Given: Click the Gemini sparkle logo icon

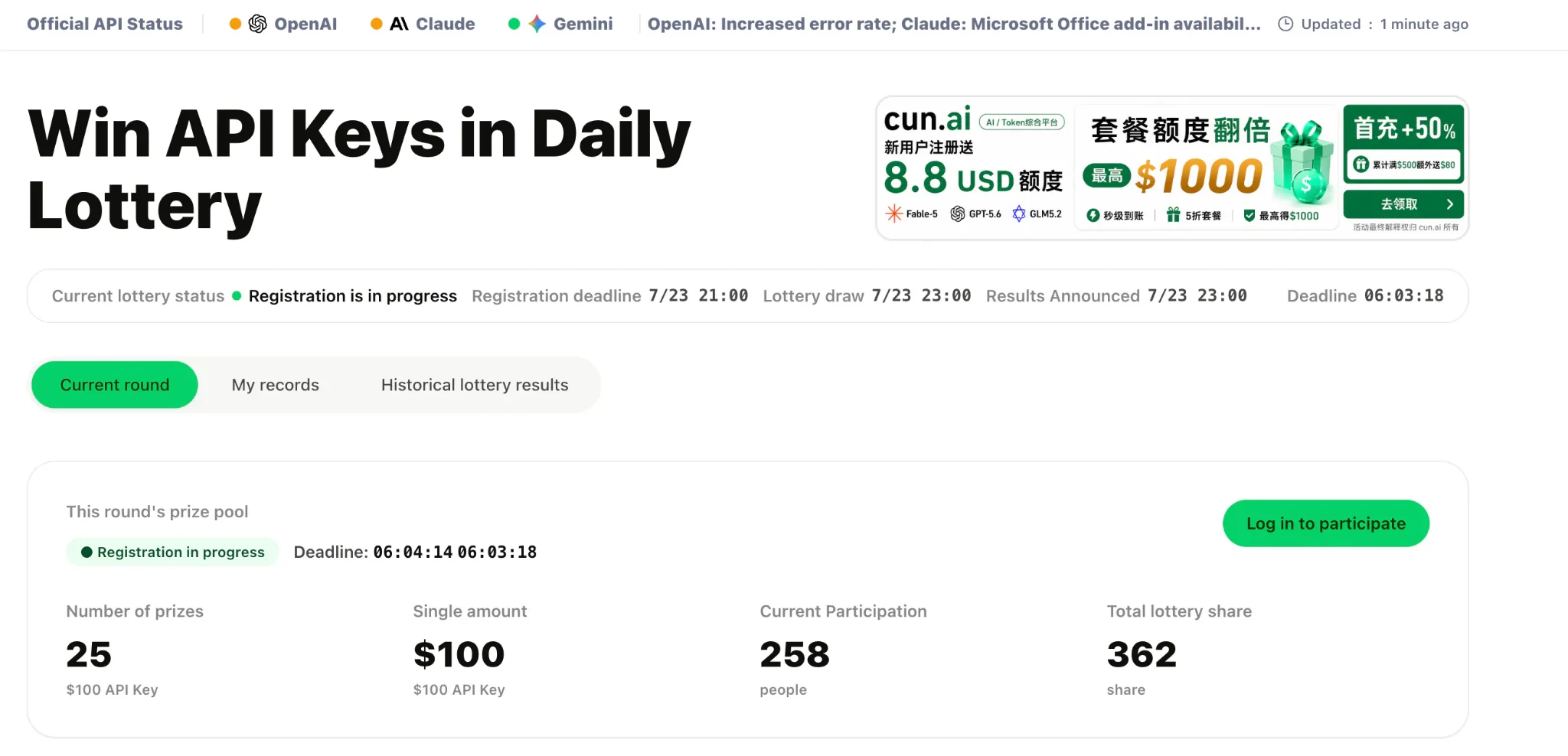Looking at the screenshot, I should 537,24.
